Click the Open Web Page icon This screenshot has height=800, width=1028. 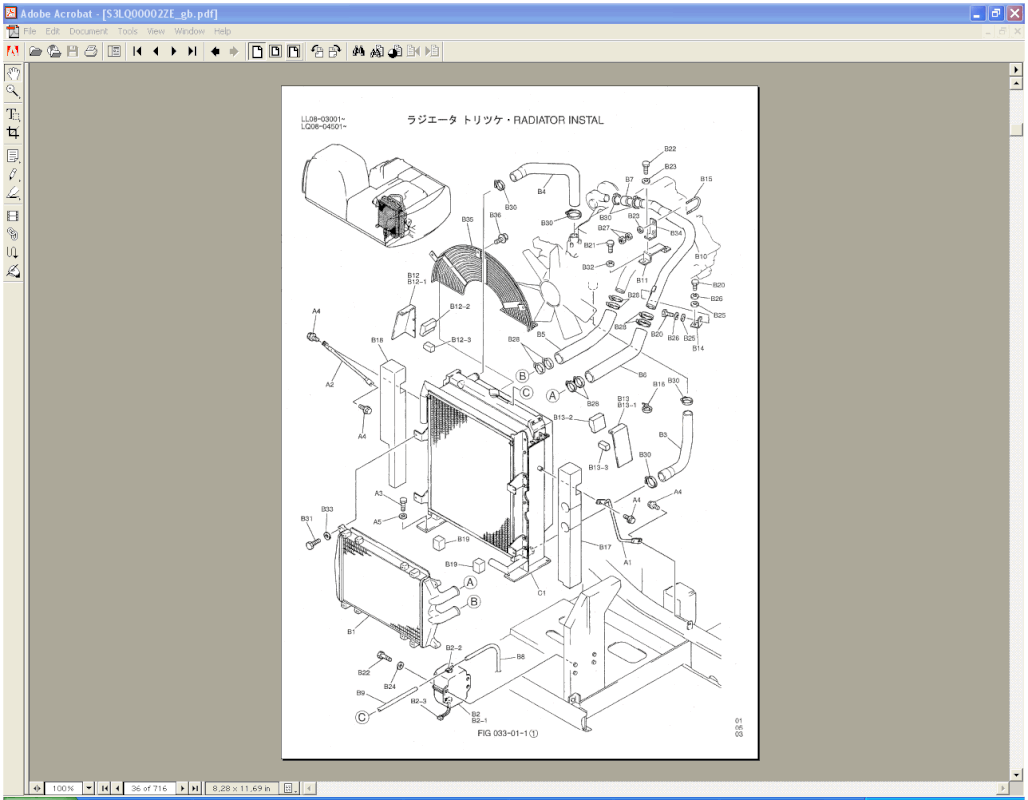pos(54,51)
